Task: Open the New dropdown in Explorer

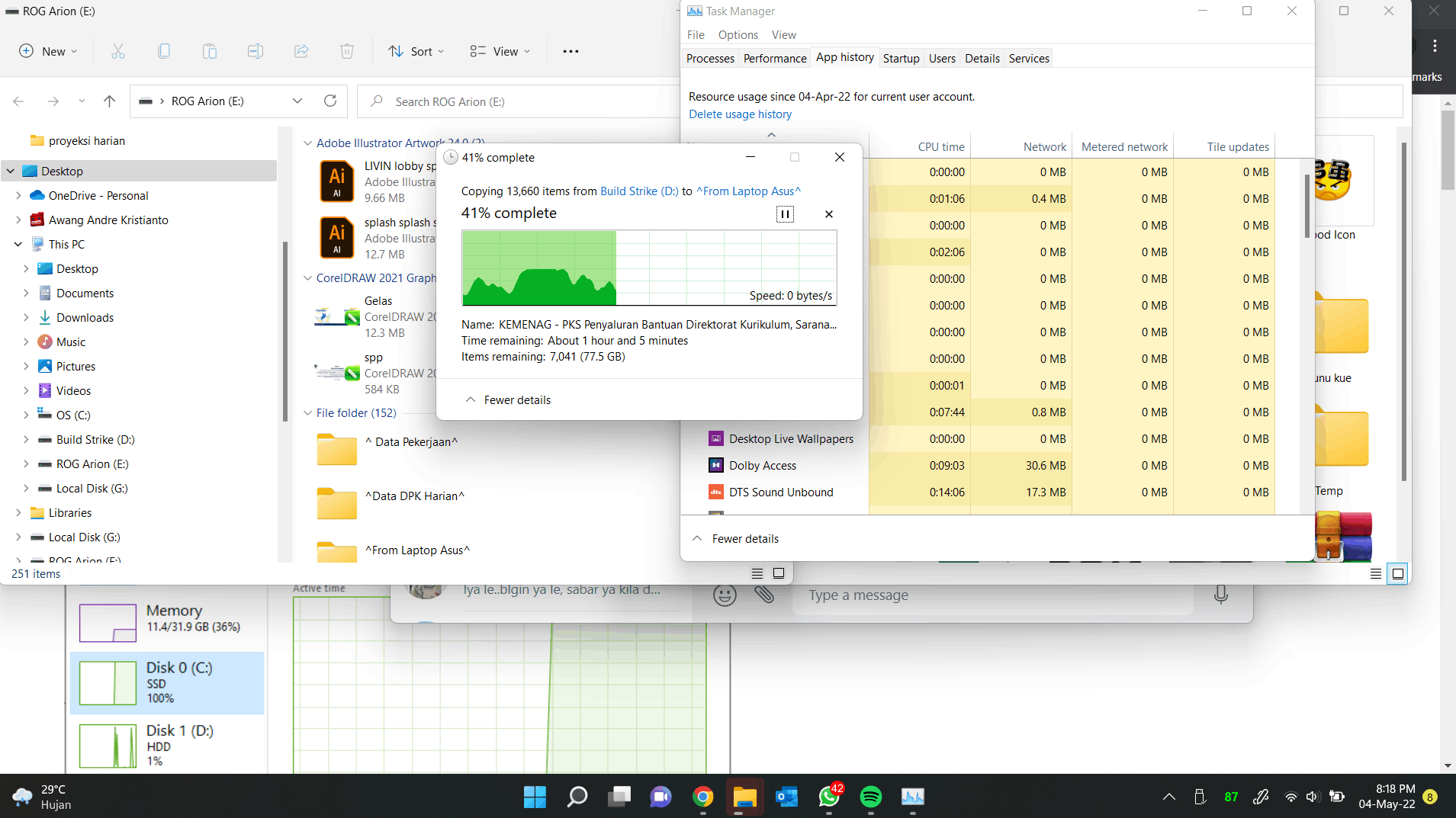Action: tap(48, 51)
